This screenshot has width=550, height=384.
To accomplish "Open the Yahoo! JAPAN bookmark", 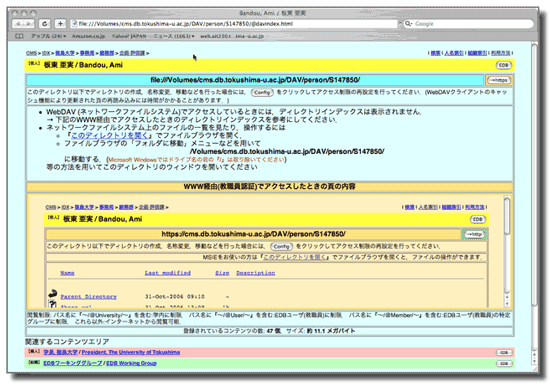I will tap(129, 36).
